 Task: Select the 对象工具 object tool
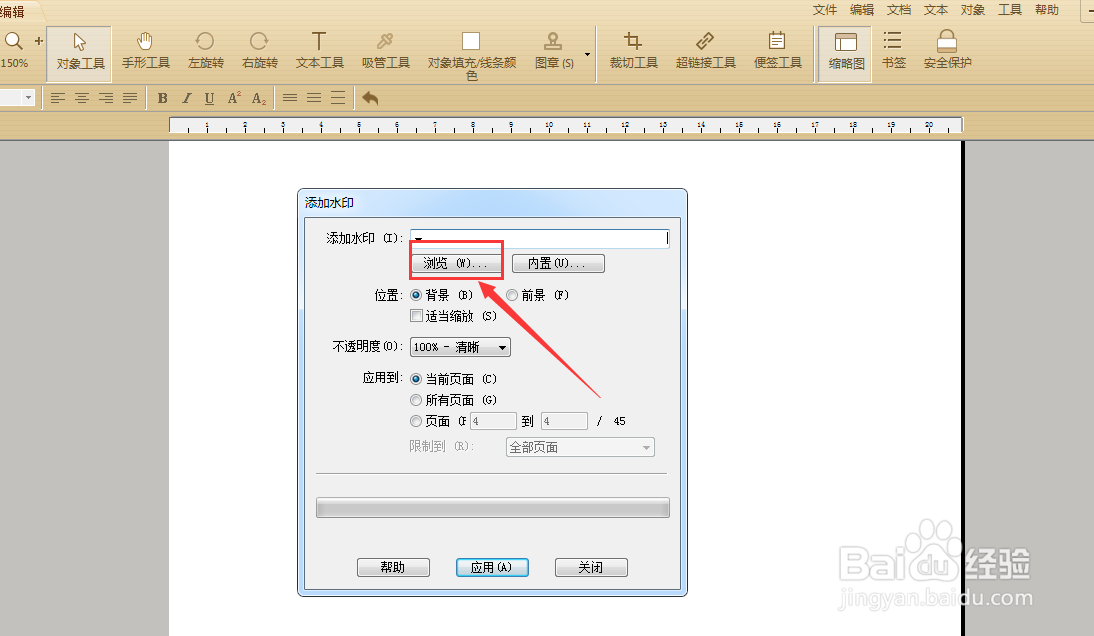point(80,52)
